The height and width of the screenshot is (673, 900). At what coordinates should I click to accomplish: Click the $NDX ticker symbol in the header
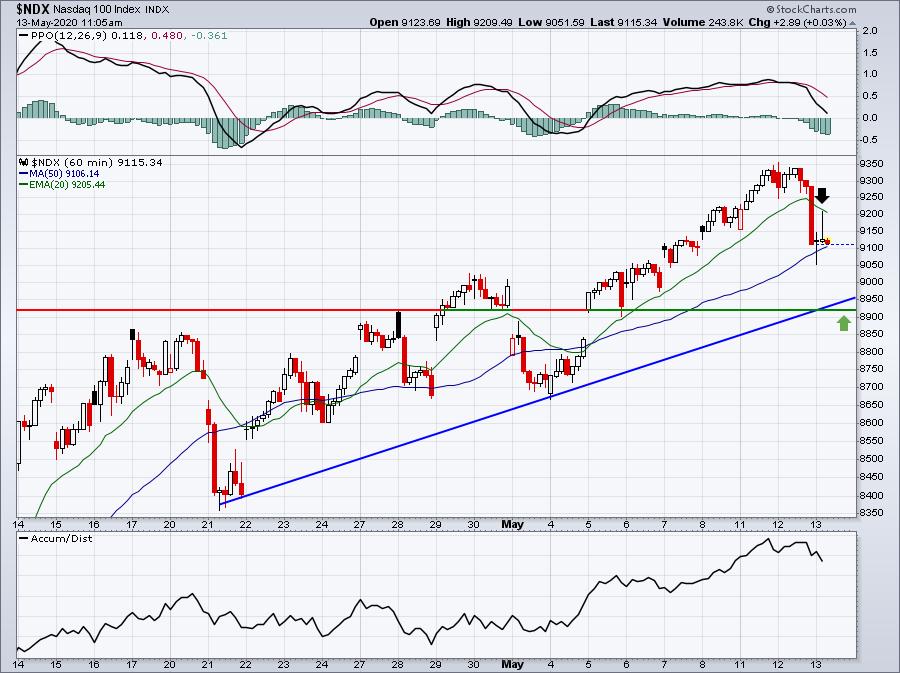pos(33,9)
